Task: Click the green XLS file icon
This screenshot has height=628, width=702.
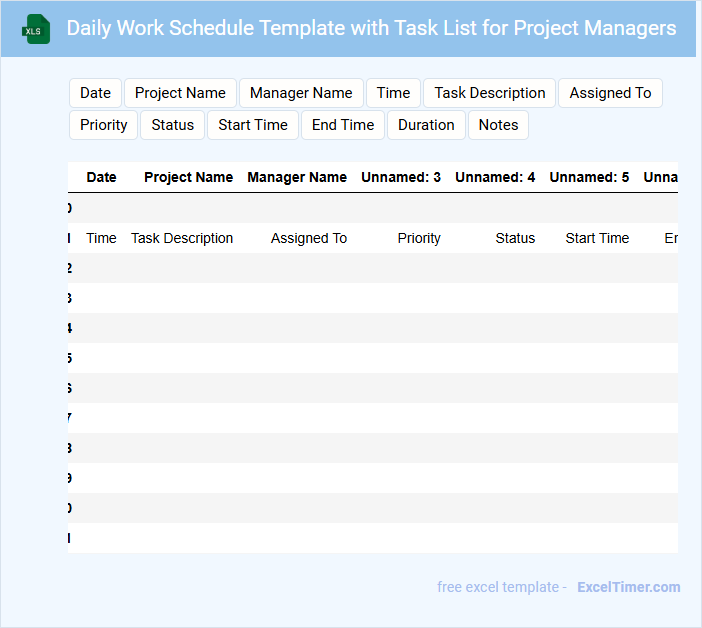Action: coord(36,29)
